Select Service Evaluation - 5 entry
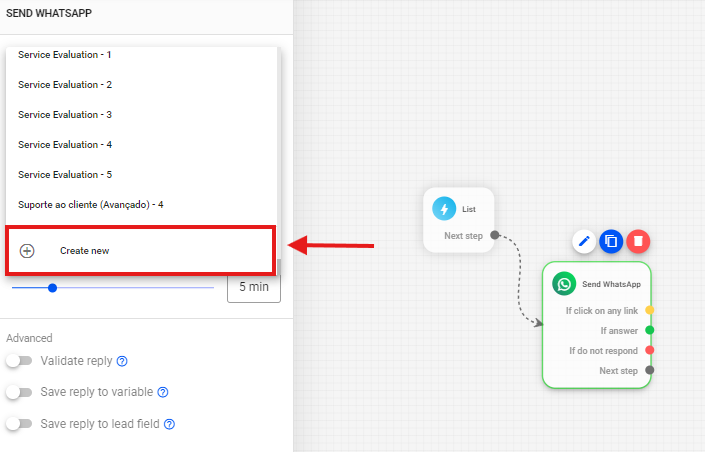Screen dimensions: 705x452 click(x=65, y=174)
